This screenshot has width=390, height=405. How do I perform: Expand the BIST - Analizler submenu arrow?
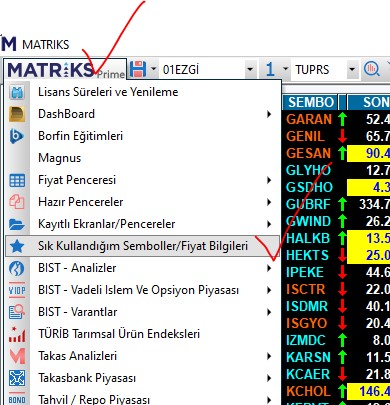coord(269,268)
